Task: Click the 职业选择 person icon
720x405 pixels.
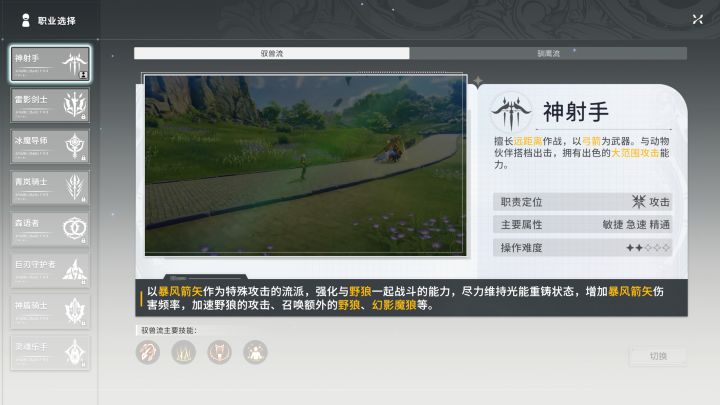Action: [26, 20]
